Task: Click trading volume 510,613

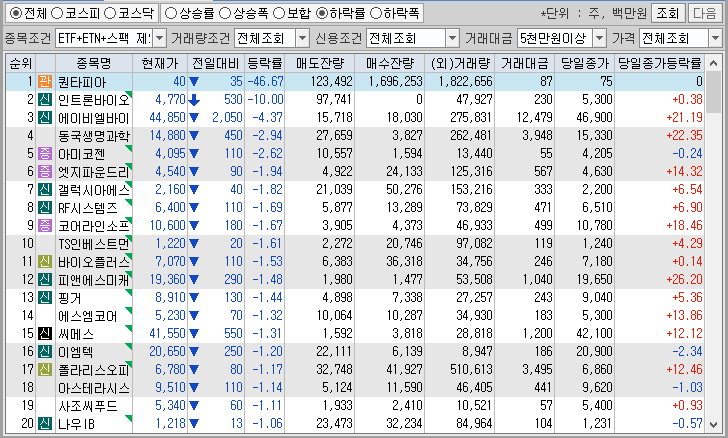Action: [471, 370]
